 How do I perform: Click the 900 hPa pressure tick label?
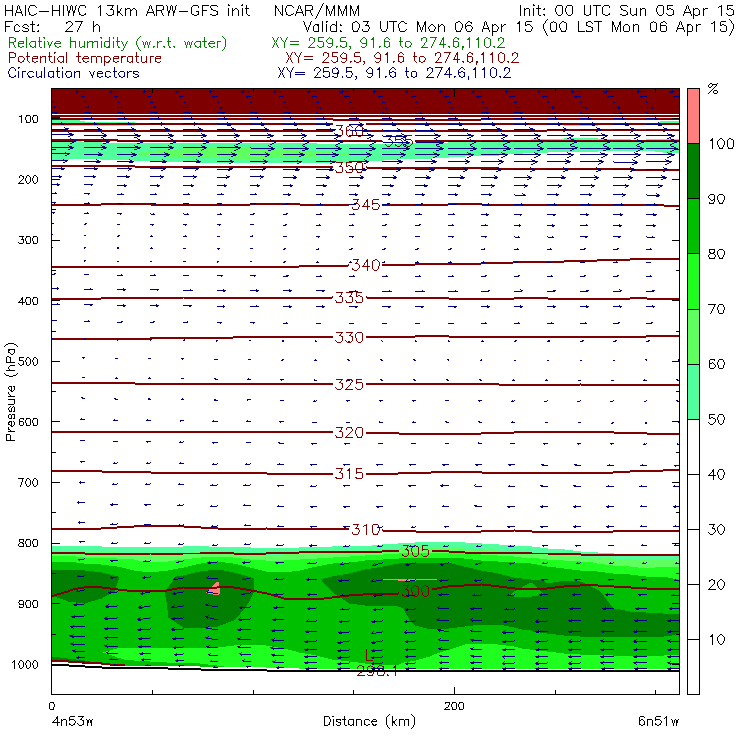(28, 604)
